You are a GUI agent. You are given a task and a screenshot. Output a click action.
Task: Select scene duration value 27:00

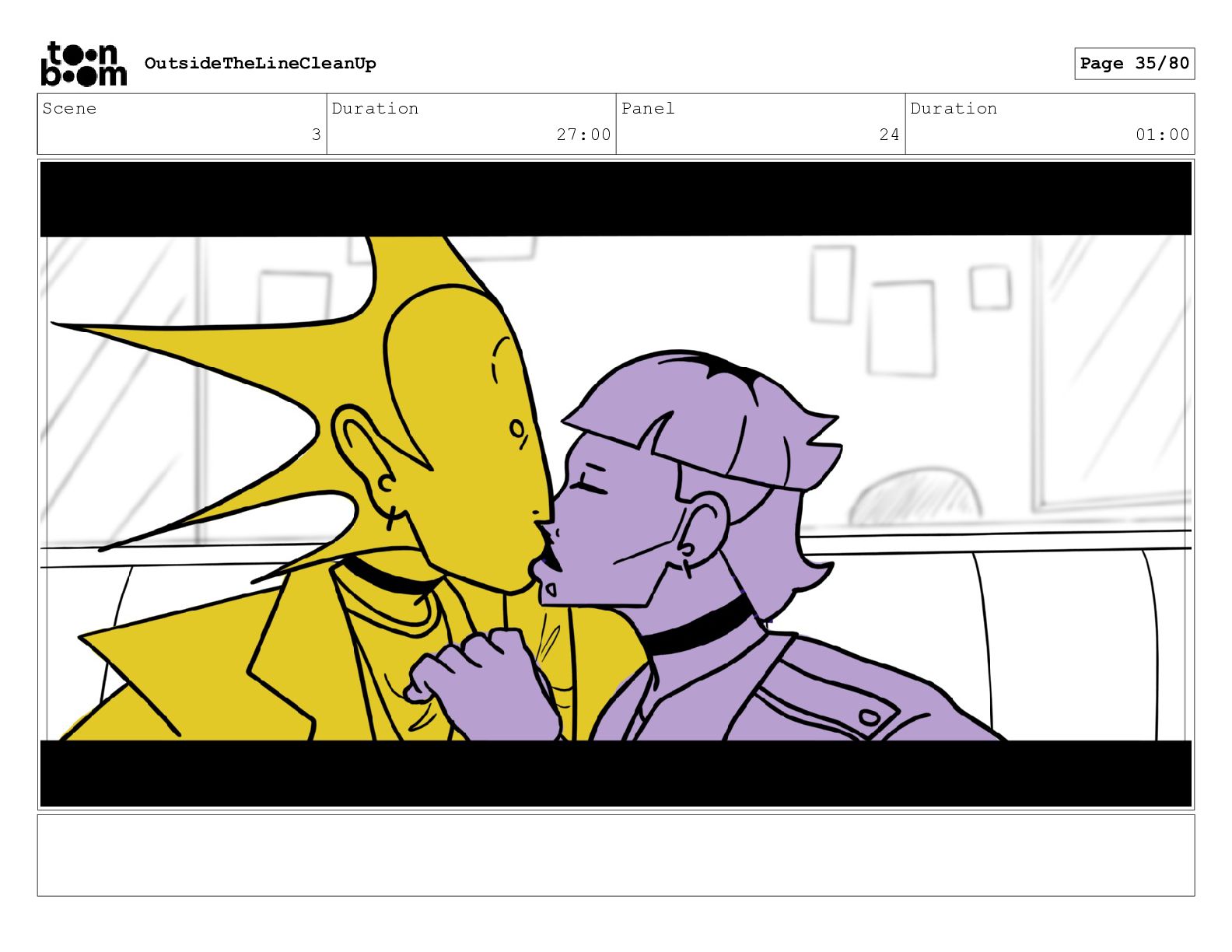583,135
